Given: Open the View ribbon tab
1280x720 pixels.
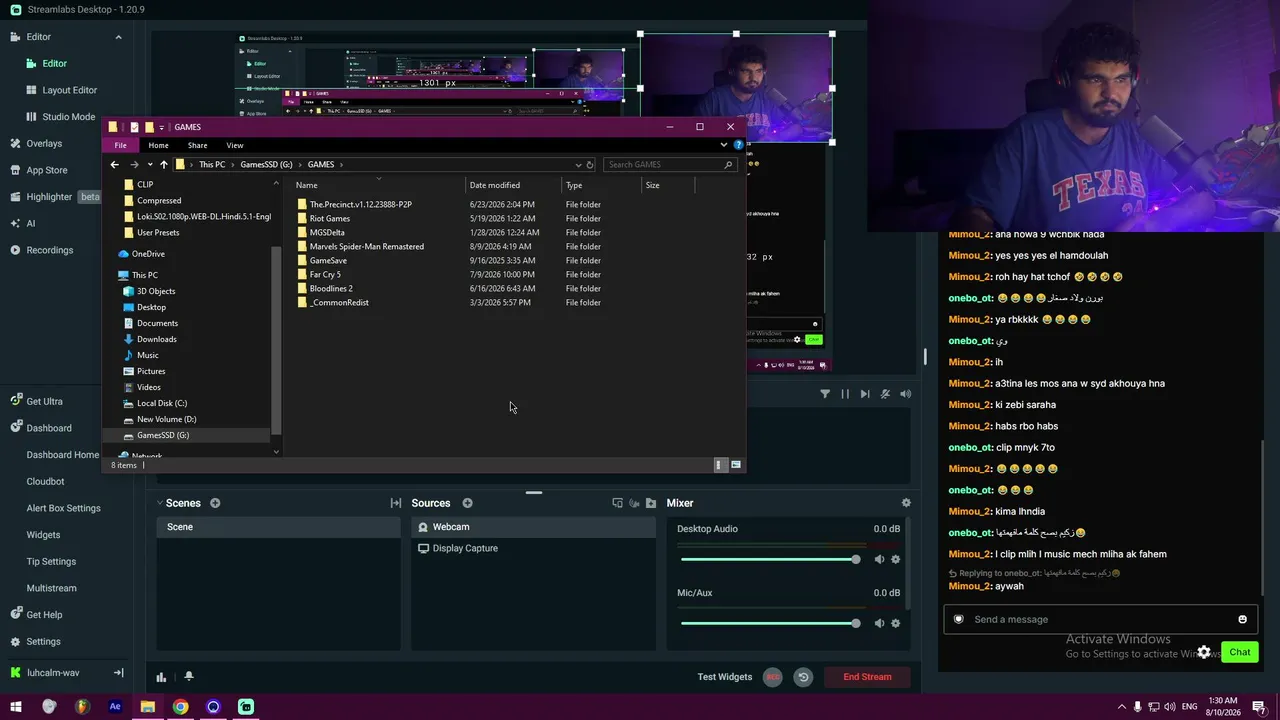Looking at the screenshot, I should pos(235,145).
